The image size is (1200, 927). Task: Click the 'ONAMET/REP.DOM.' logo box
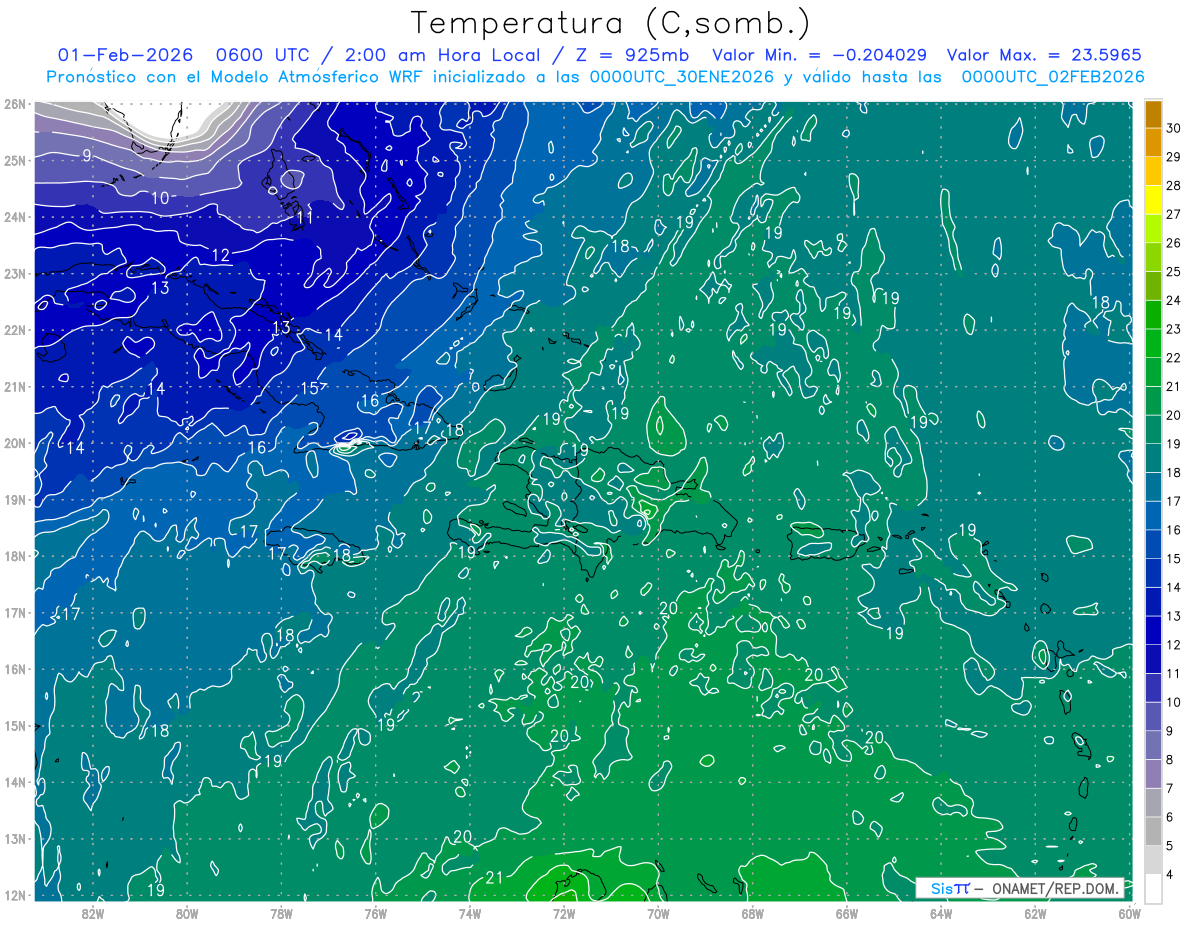pos(1019,888)
